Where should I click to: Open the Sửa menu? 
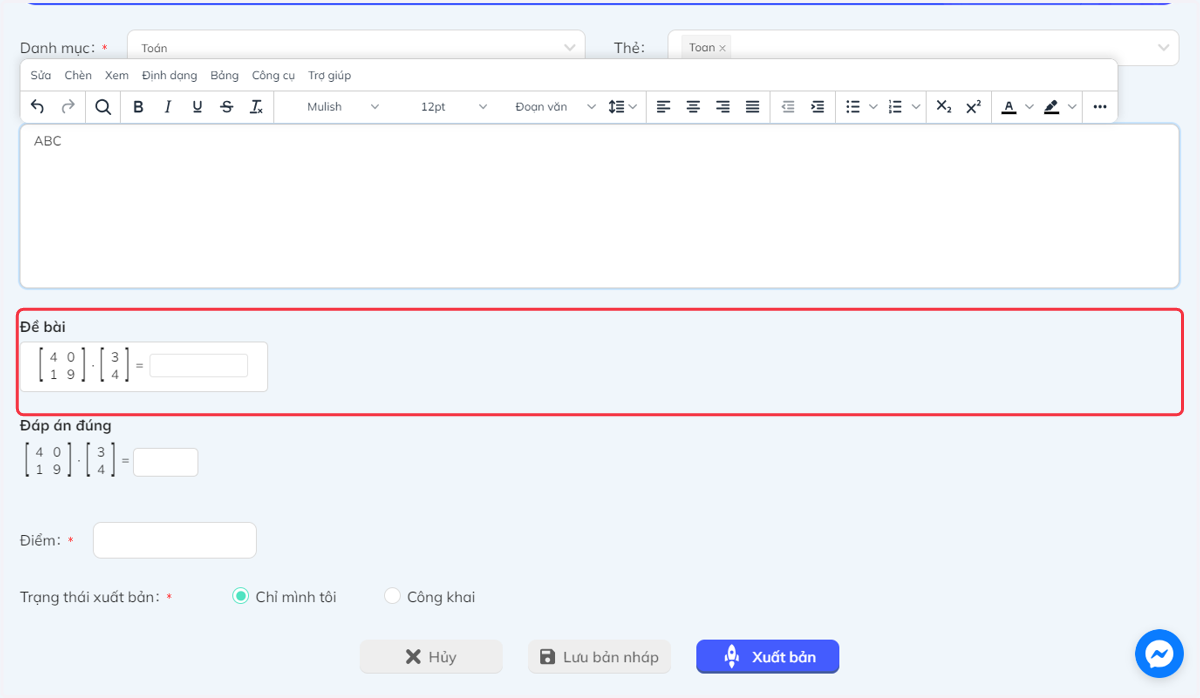point(41,76)
